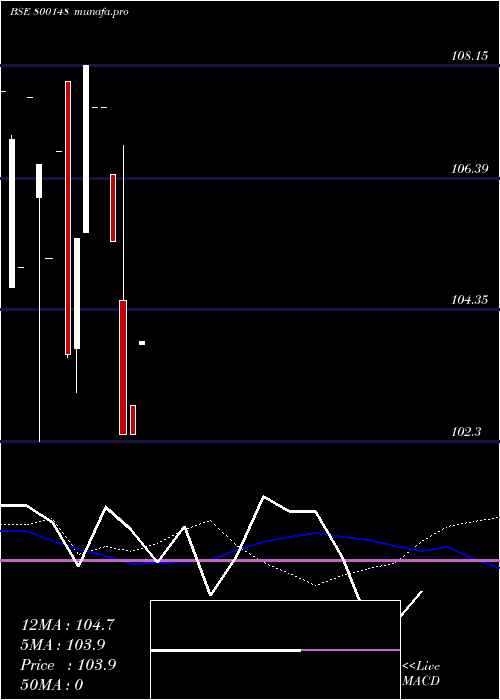This screenshot has height=700, width=500.
Task: Click the 108.15 price level label
Action: (x=470, y=56)
